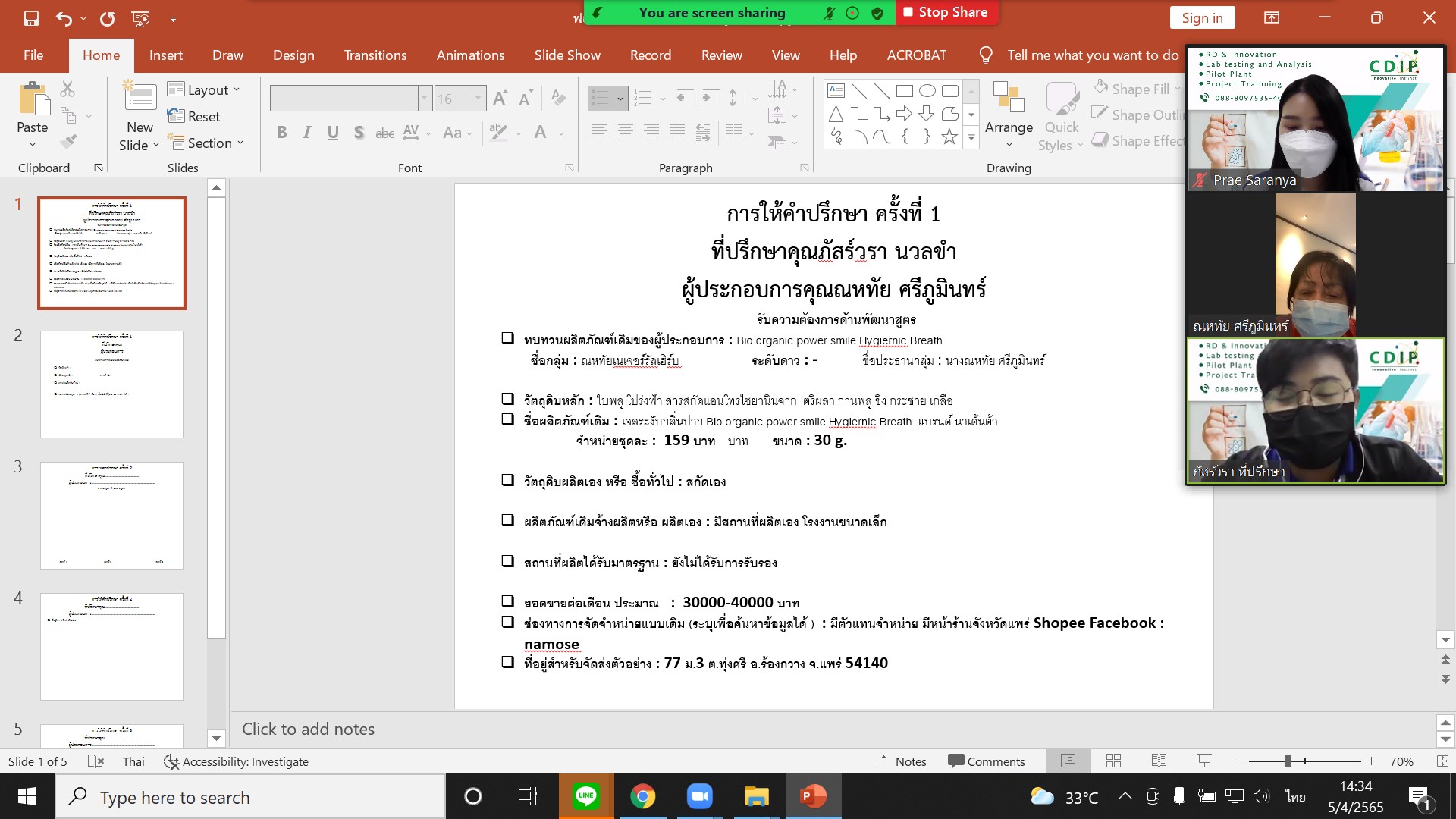Screen dimensions: 1456x819
Task: Click the Undo arrow icon
Action: click(64, 18)
